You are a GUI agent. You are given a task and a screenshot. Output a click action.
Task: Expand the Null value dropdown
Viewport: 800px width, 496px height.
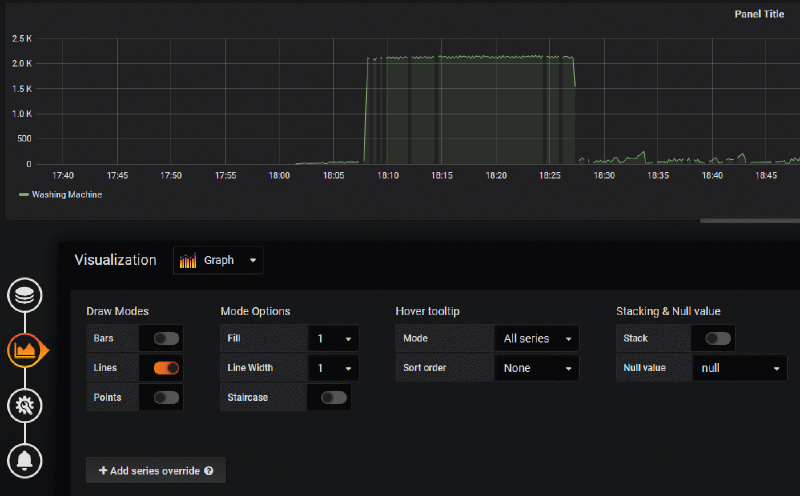coord(739,368)
